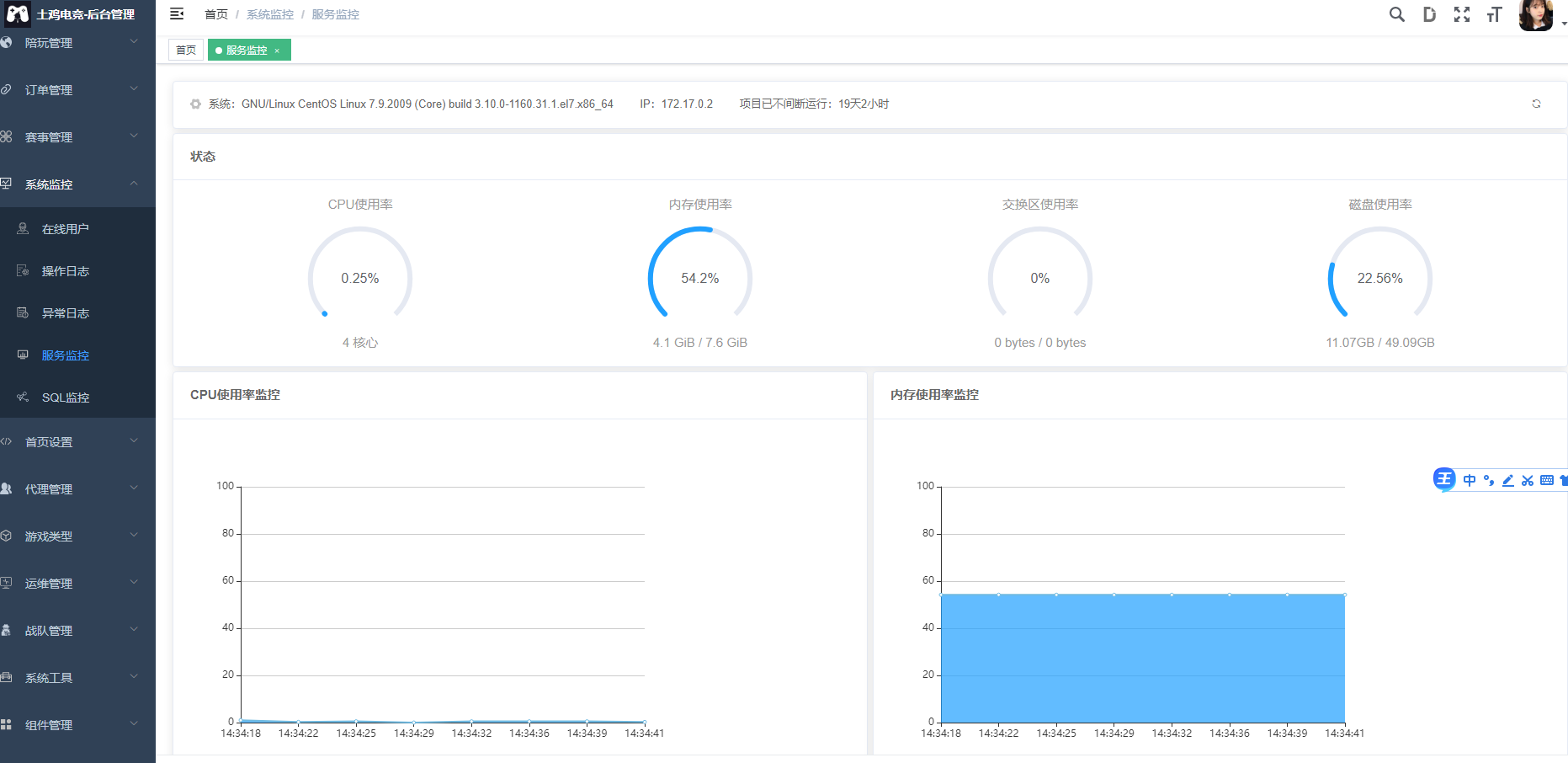The width and height of the screenshot is (1568, 763).
Task: Open the font size setting icon
Action: pyautogui.click(x=1494, y=14)
